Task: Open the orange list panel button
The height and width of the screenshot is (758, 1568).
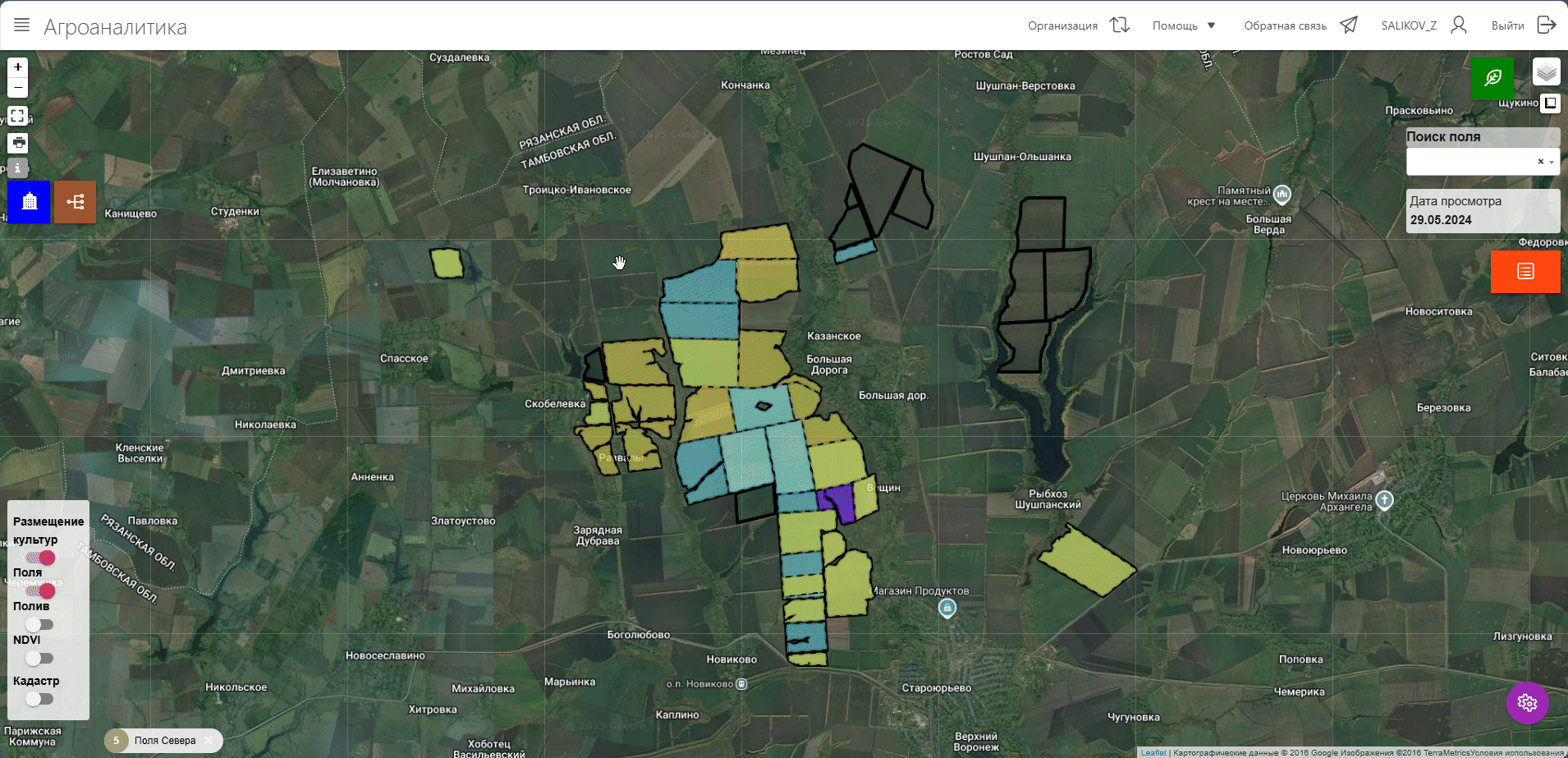Action: click(1524, 272)
